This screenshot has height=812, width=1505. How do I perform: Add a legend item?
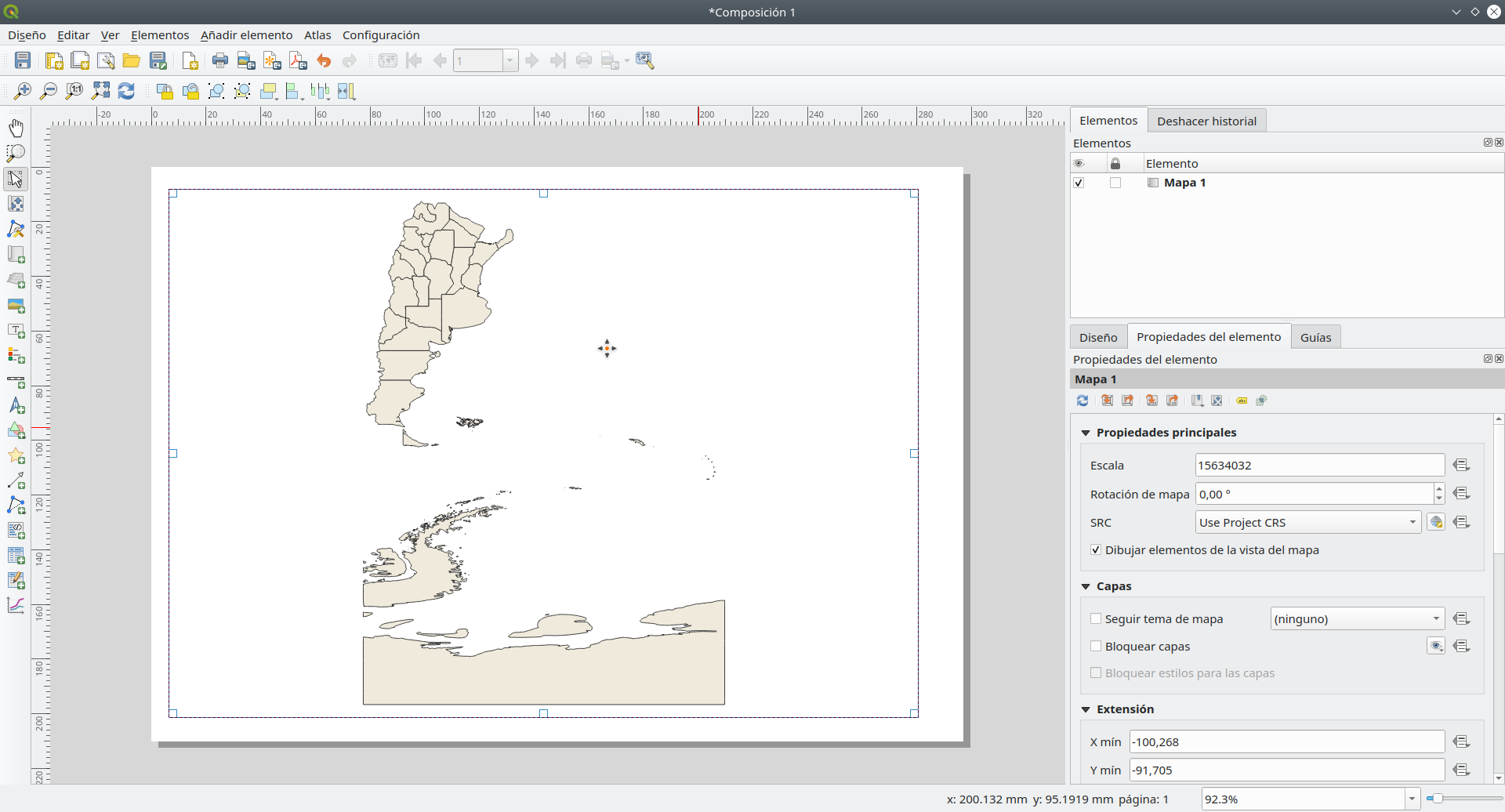[16, 356]
